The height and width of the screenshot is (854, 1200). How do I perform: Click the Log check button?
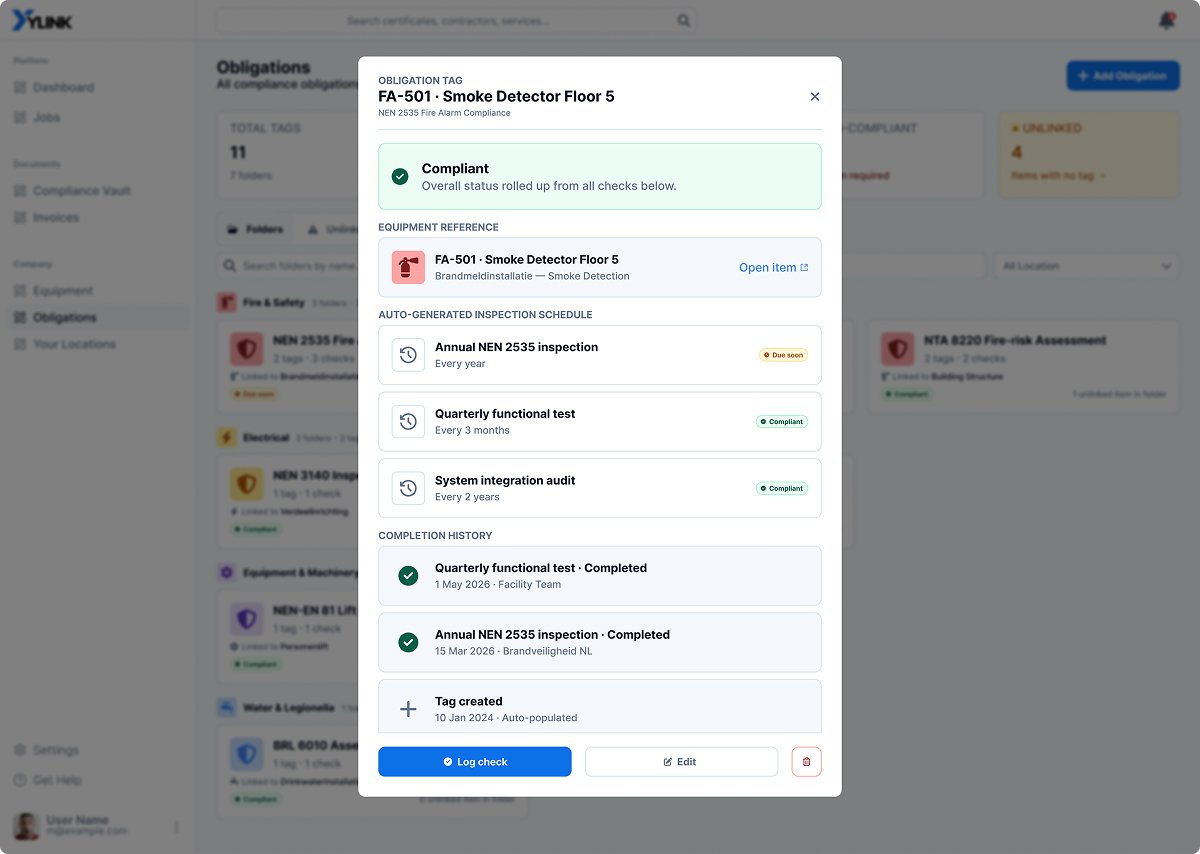pyautogui.click(x=475, y=762)
